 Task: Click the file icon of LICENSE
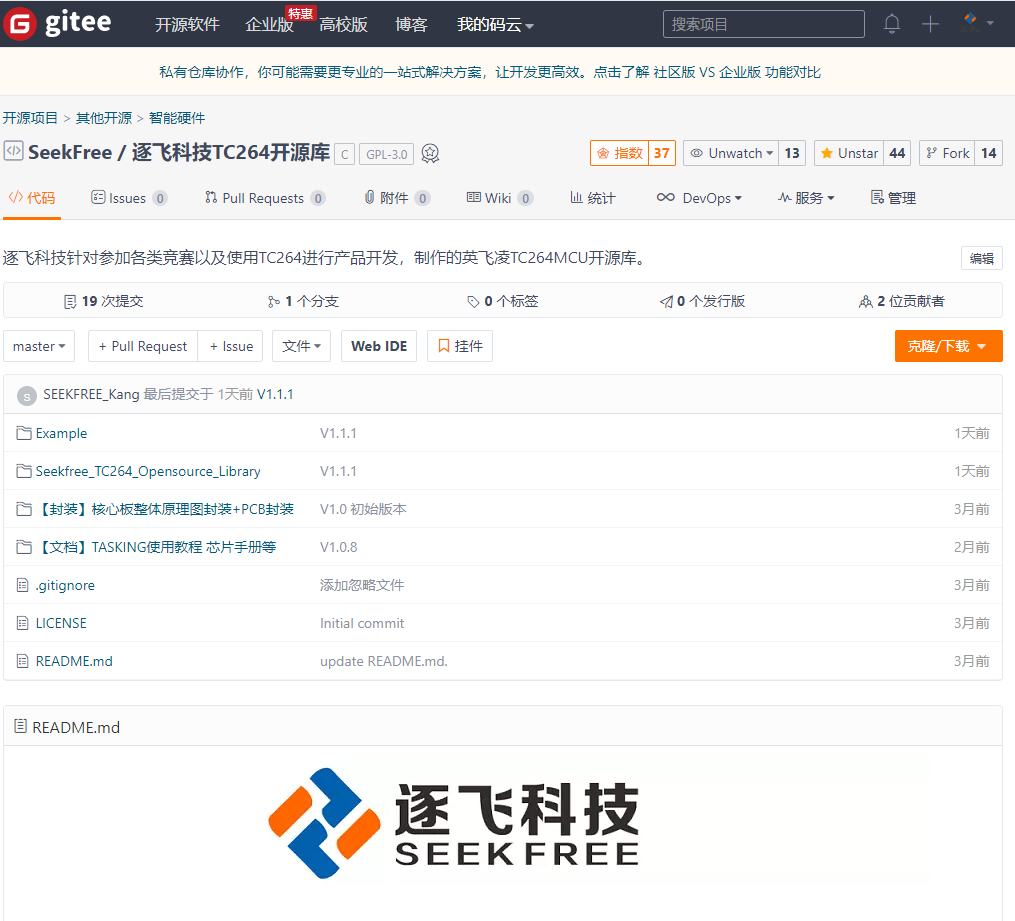(23, 623)
